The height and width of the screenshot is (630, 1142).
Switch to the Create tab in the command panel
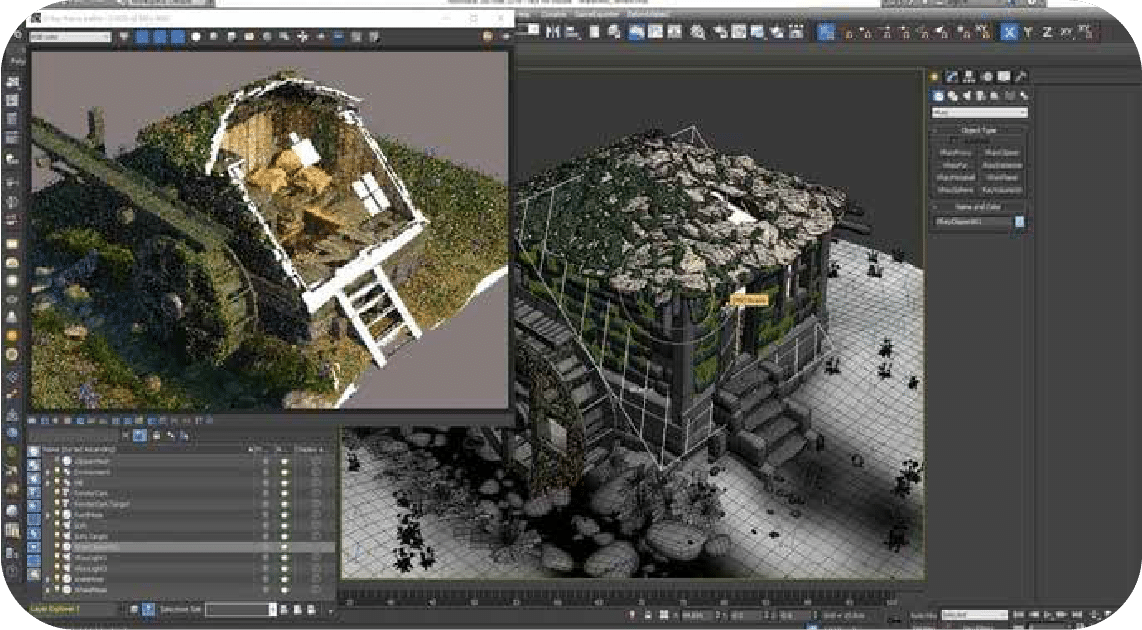[x=934, y=76]
